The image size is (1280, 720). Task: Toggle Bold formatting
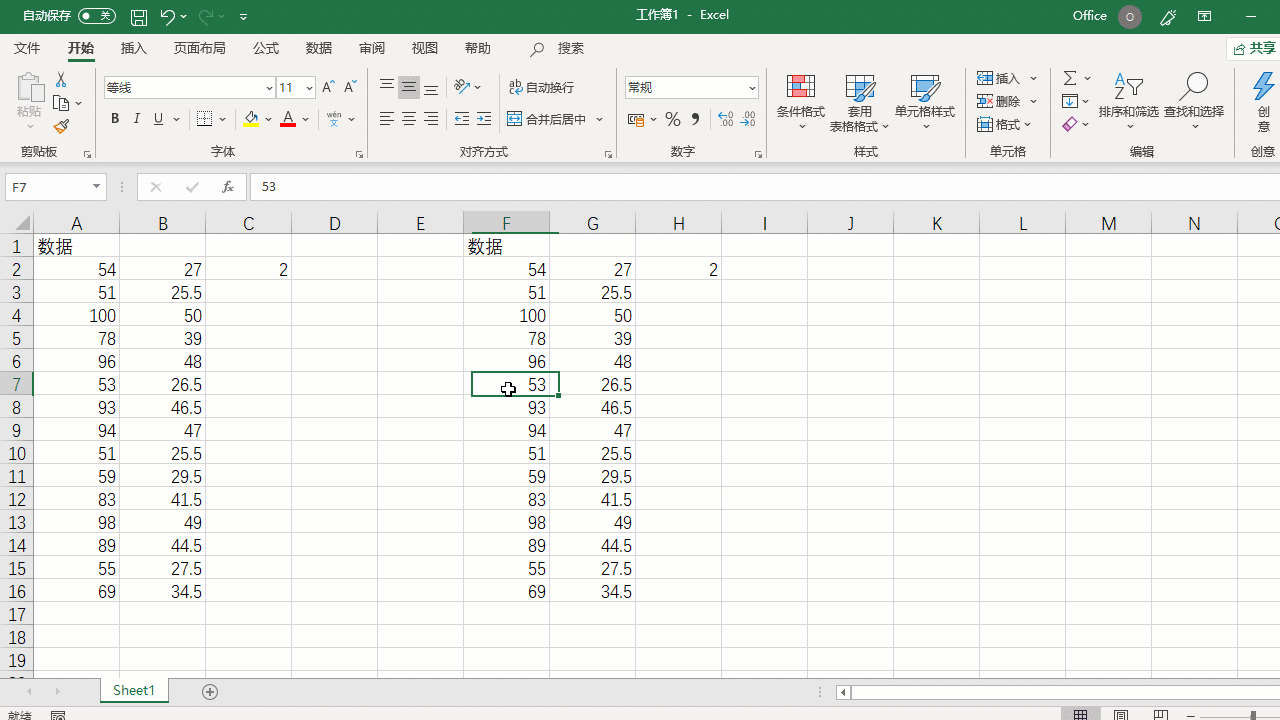coord(115,119)
